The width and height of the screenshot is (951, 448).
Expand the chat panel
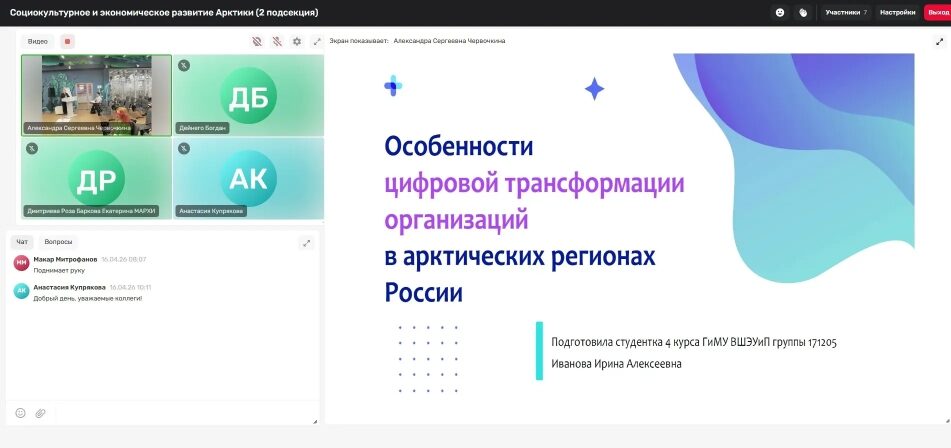306,242
